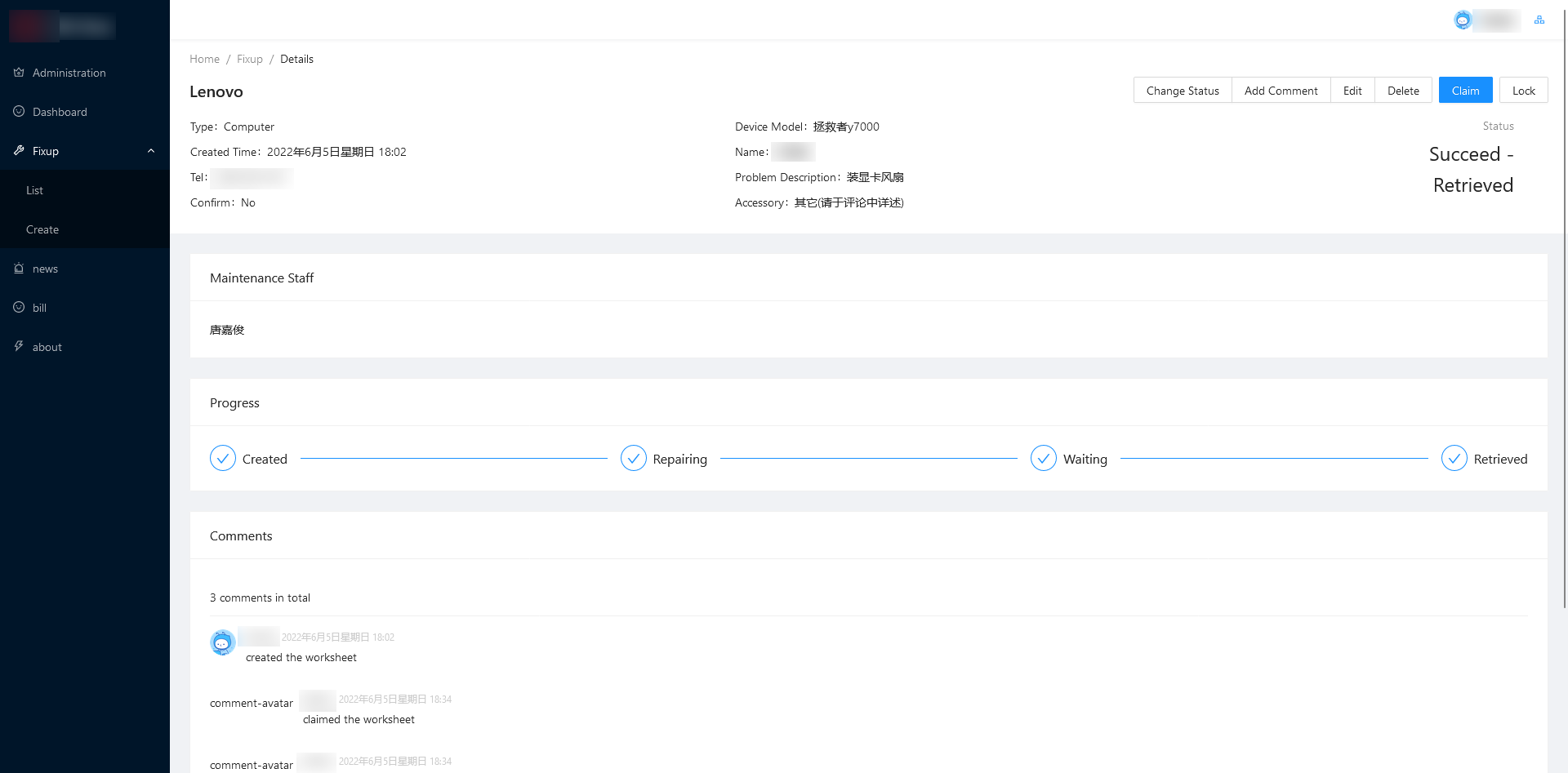This screenshot has height=773, width=1568.
Task: Open the bill menu item
Action: pos(85,308)
